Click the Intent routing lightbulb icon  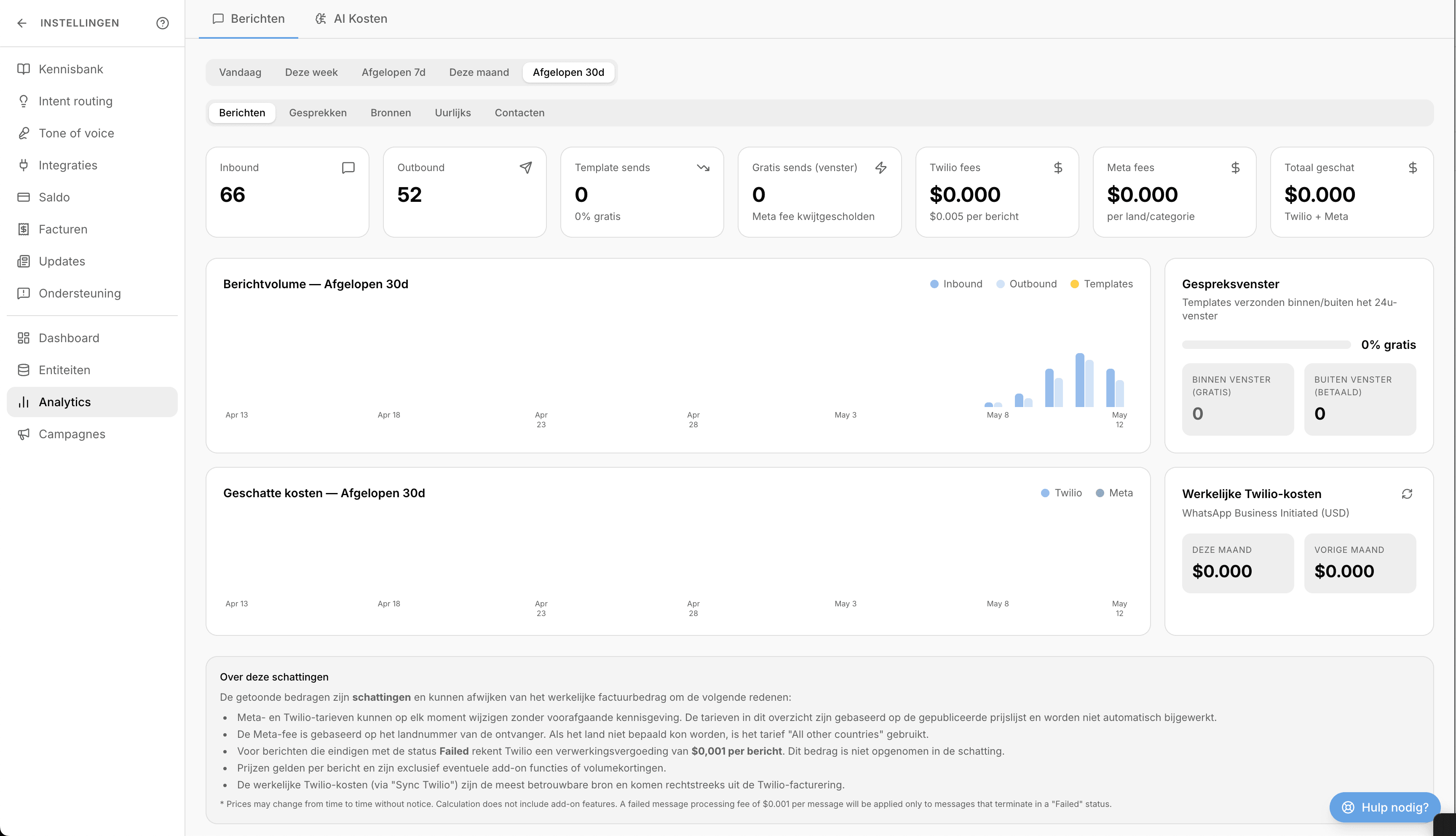point(24,101)
